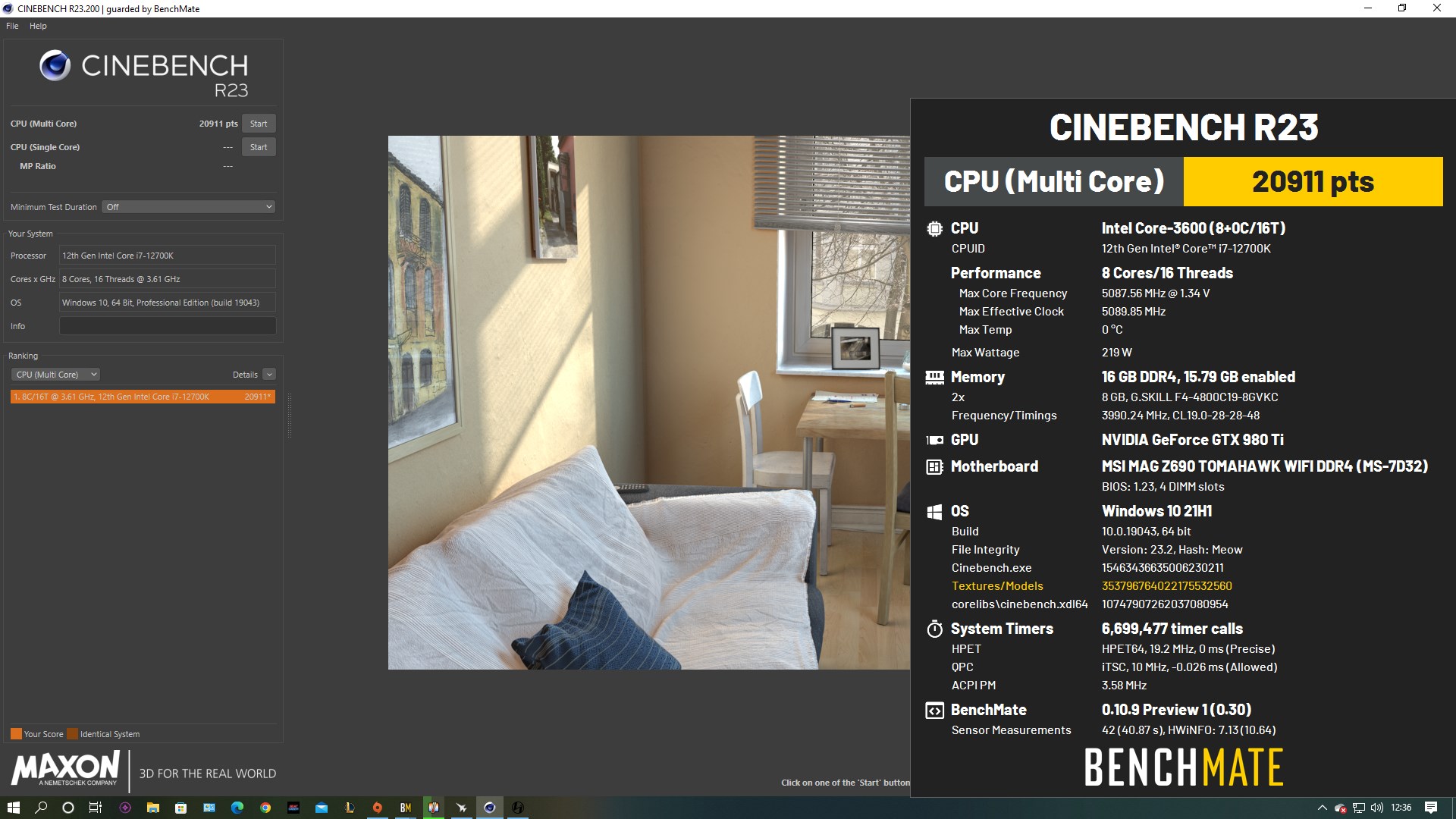This screenshot has height=819, width=1456.
Task: Click the Identical System brown legend swatch
Action: tap(72, 734)
